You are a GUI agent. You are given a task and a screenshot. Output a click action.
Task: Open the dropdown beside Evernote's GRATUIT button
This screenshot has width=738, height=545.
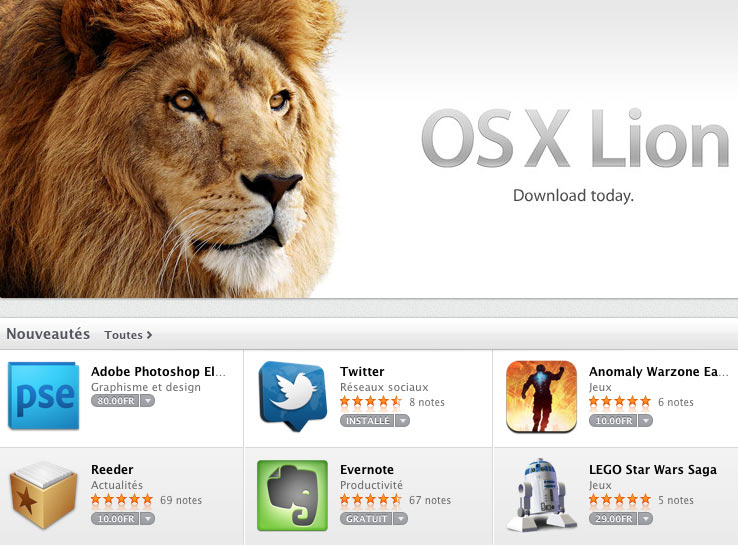tap(401, 519)
